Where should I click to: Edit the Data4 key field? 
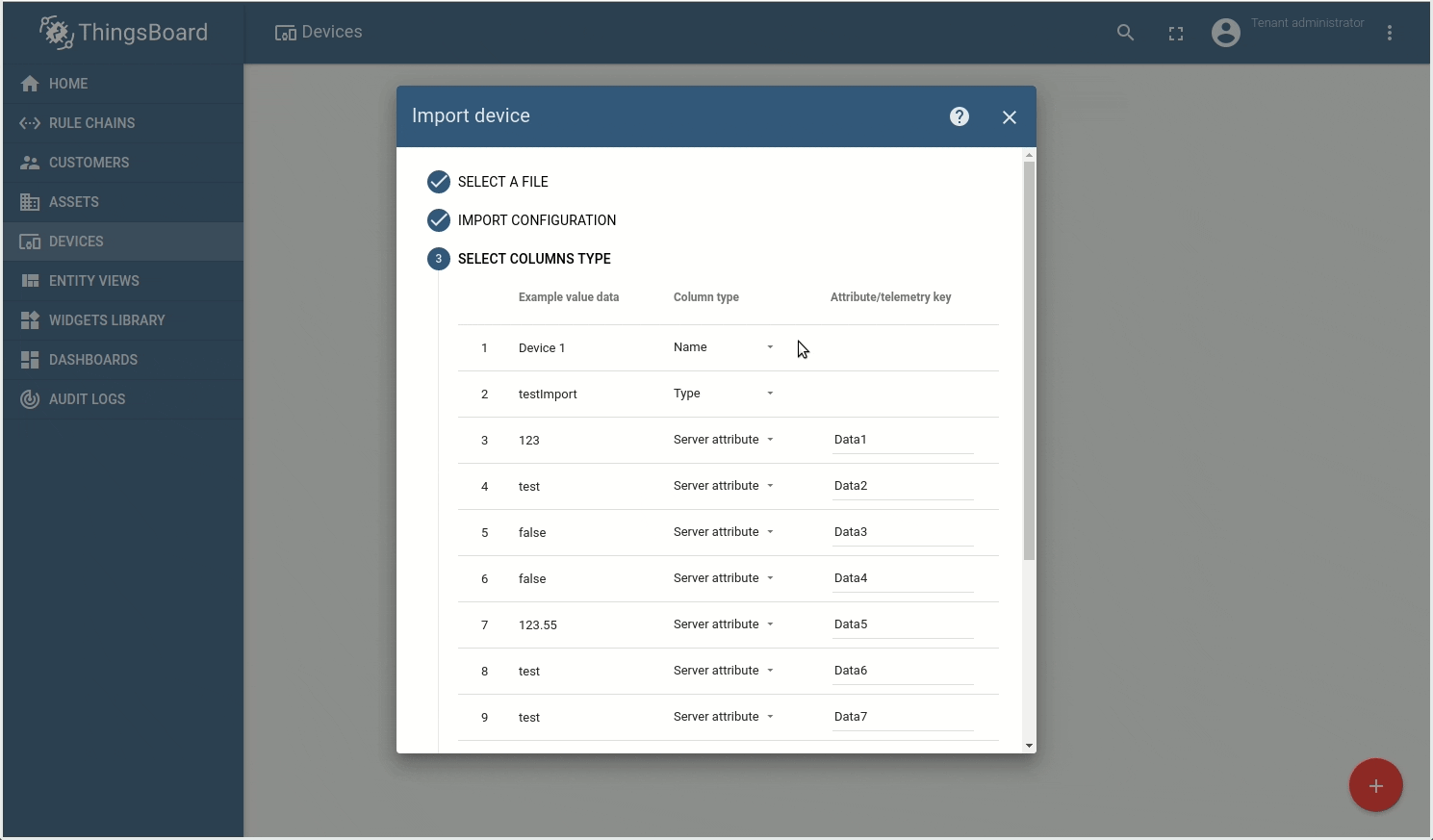tap(903, 578)
